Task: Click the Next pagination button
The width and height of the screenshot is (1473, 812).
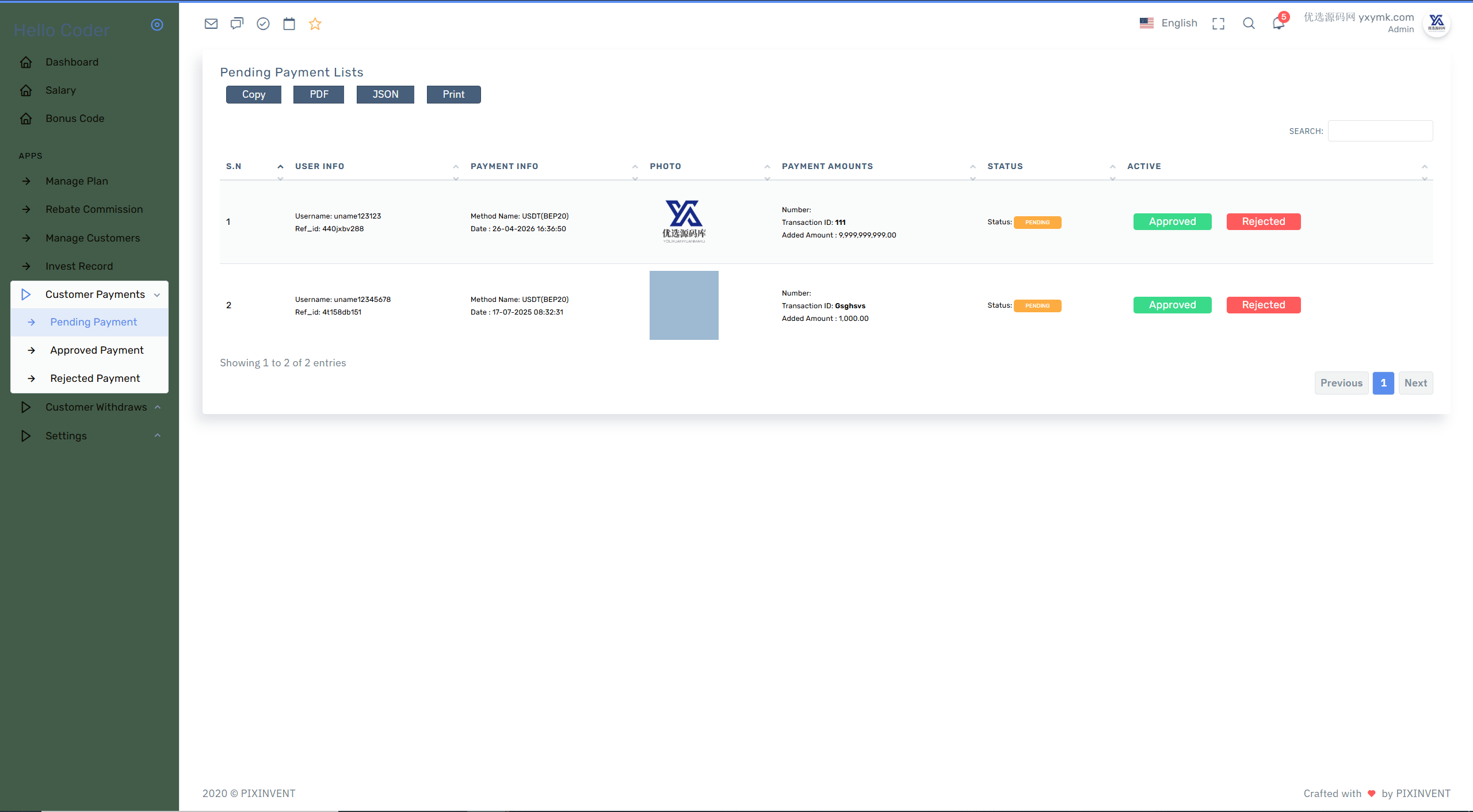Action: (1415, 383)
